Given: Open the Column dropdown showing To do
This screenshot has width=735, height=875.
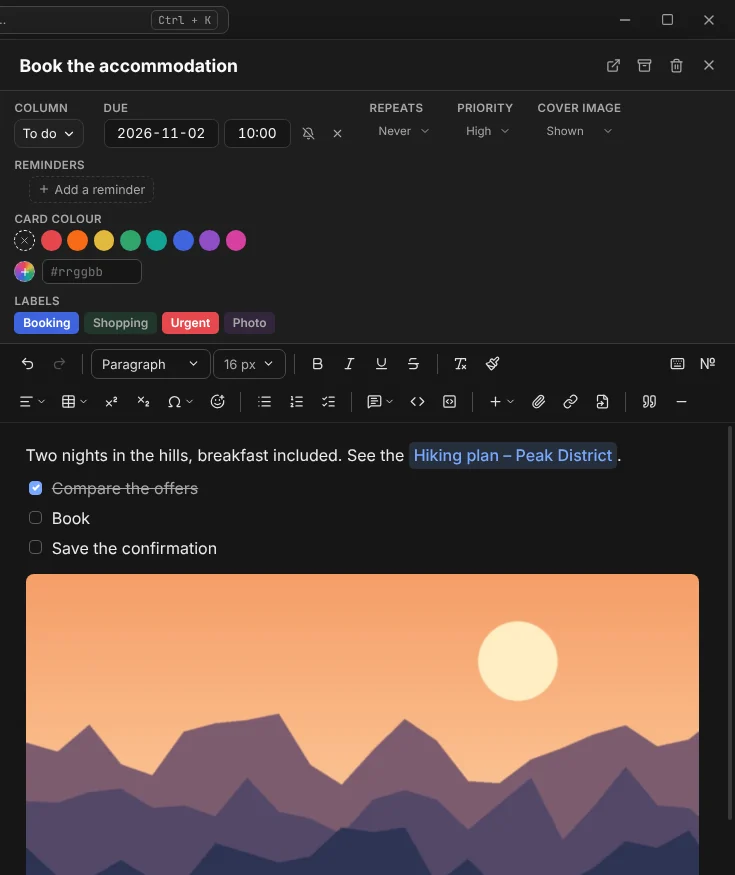Looking at the screenshot, I should [49, 133].
